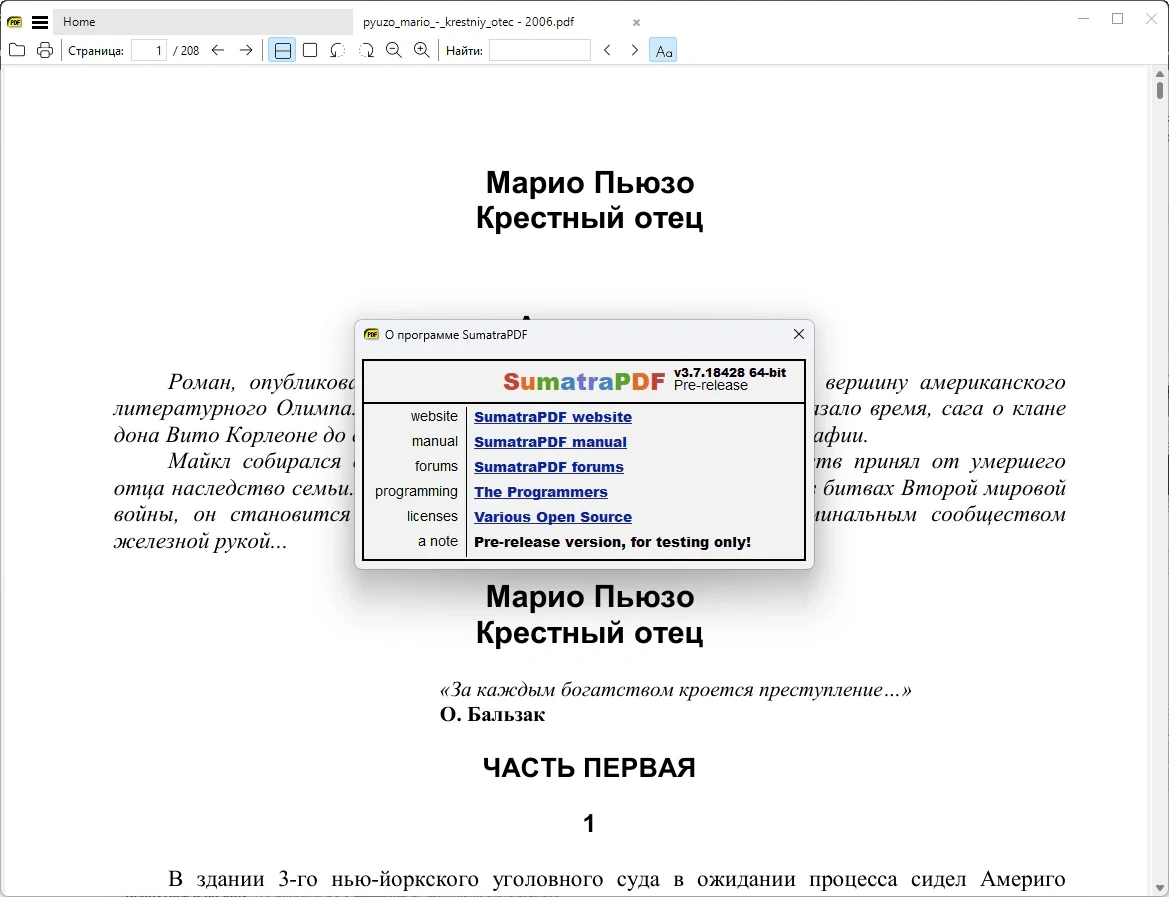Go to the next page arrow
The width and height of the screenshot is (1169, 897).
(246, 51)
